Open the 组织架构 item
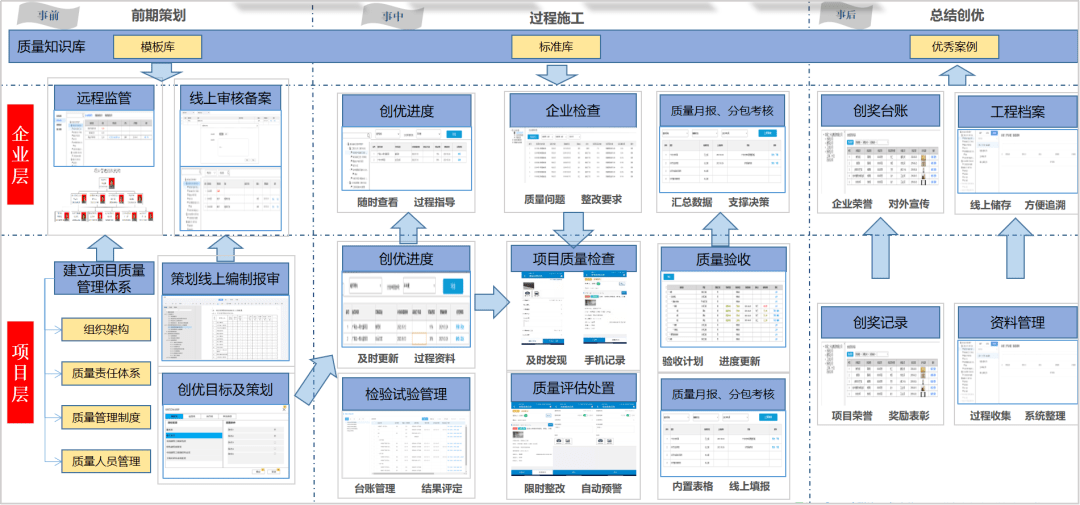Viewport: 1080px width, 505px height. point(107,329)
